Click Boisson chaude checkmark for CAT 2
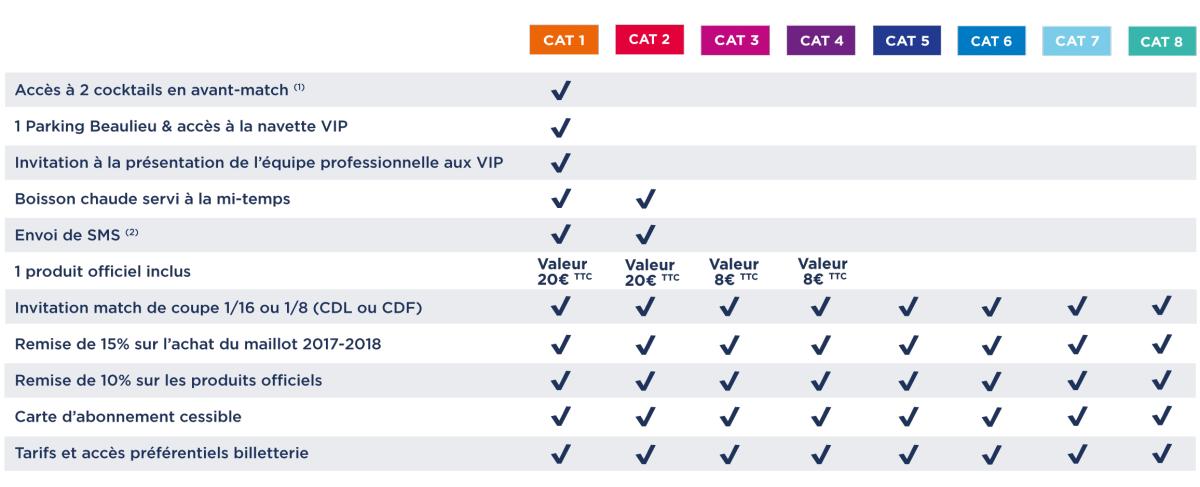The width and height of the screenshot is (1200, 487). 646,199
